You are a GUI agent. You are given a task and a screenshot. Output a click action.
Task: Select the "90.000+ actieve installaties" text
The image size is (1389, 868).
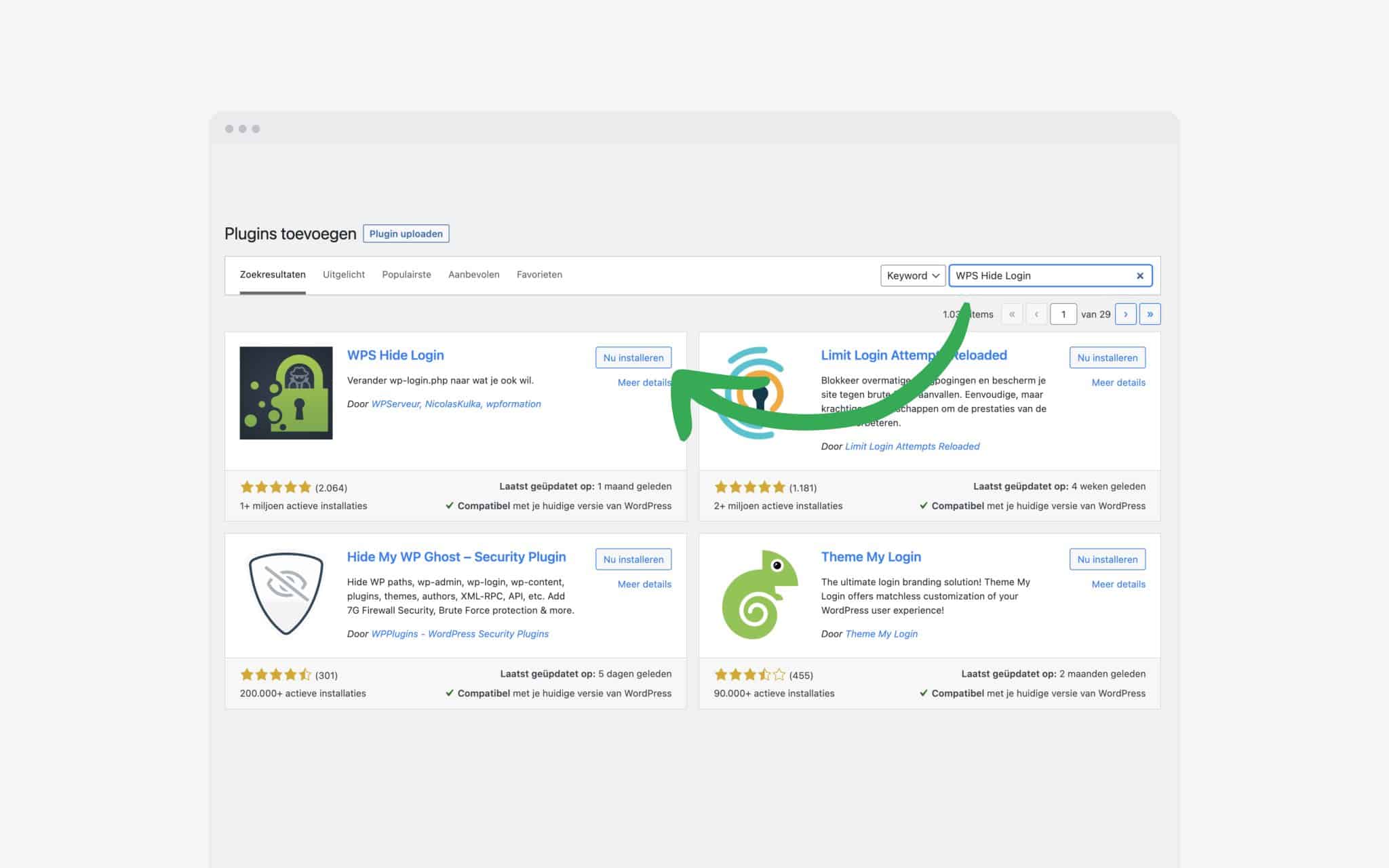pyautogui.click(x=774, y=693)
